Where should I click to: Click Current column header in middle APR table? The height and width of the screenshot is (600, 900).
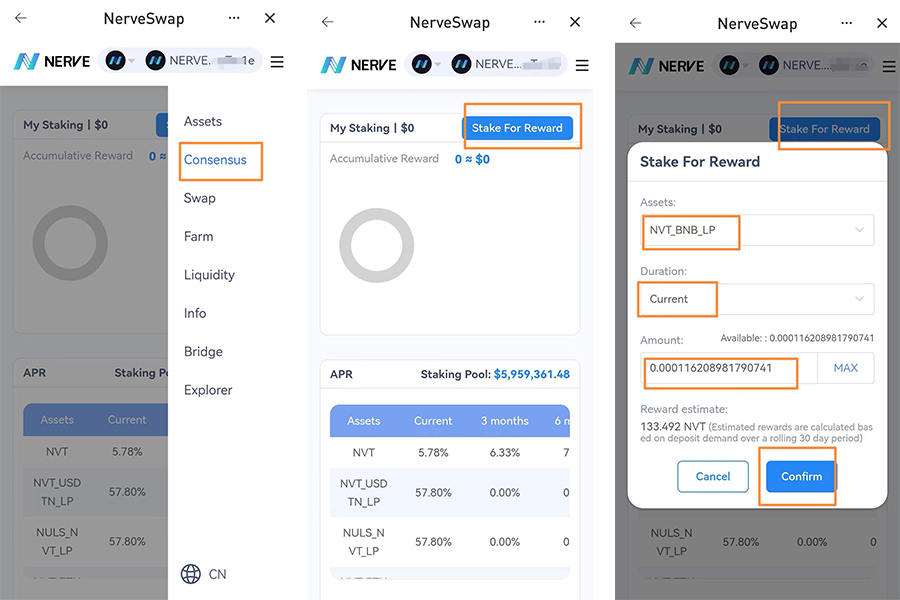[x=433, y=421]
